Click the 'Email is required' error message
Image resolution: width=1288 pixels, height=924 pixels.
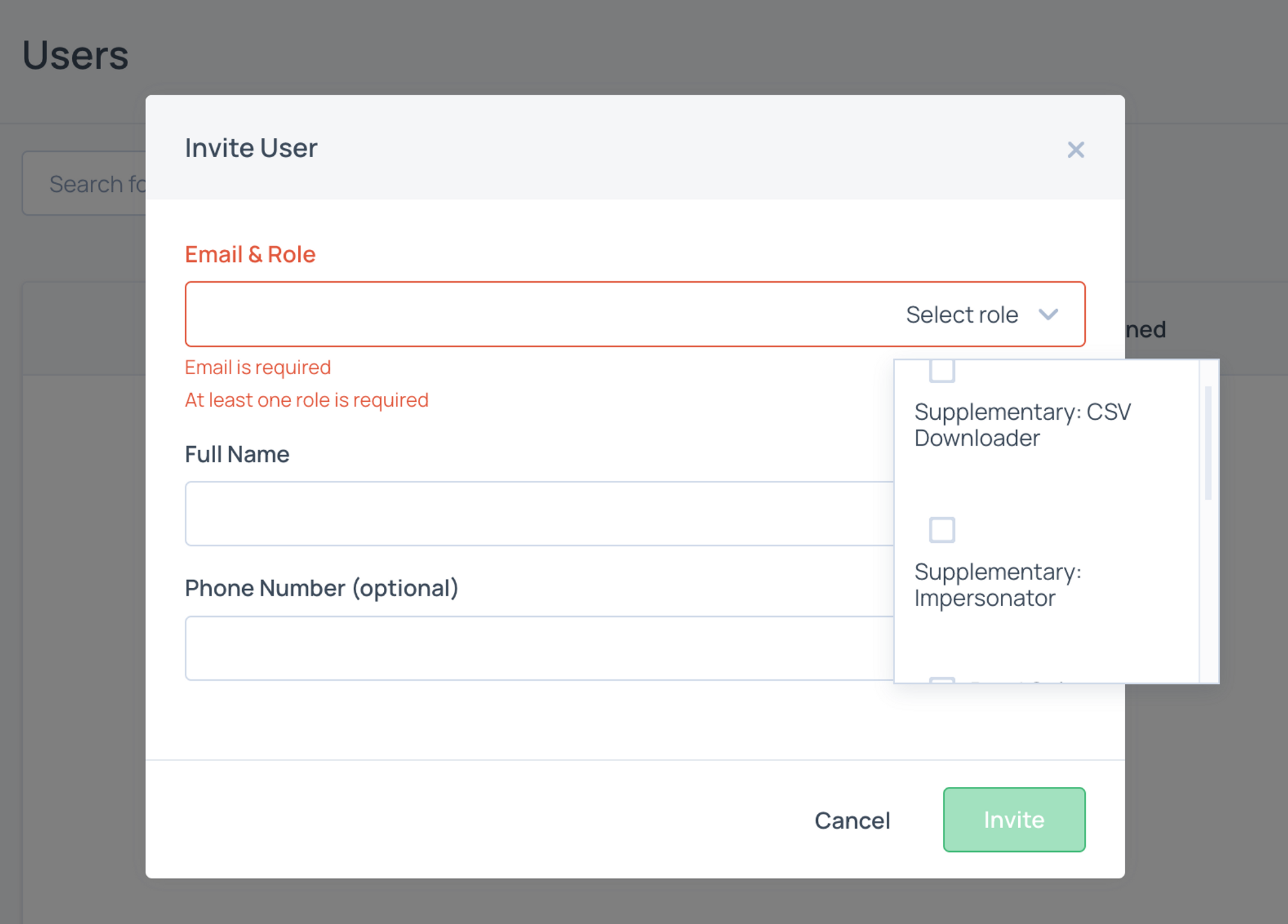258,368
